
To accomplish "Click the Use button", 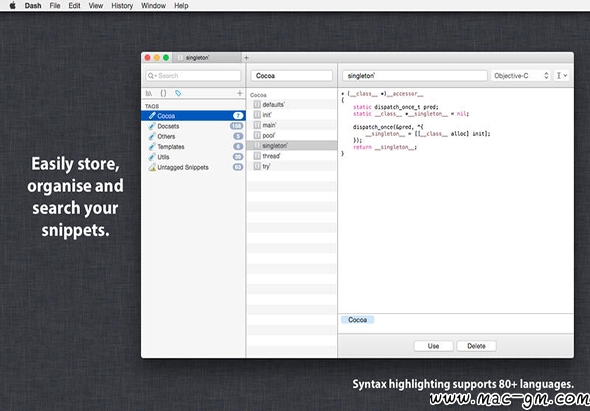I will click(x=433, y=346).
